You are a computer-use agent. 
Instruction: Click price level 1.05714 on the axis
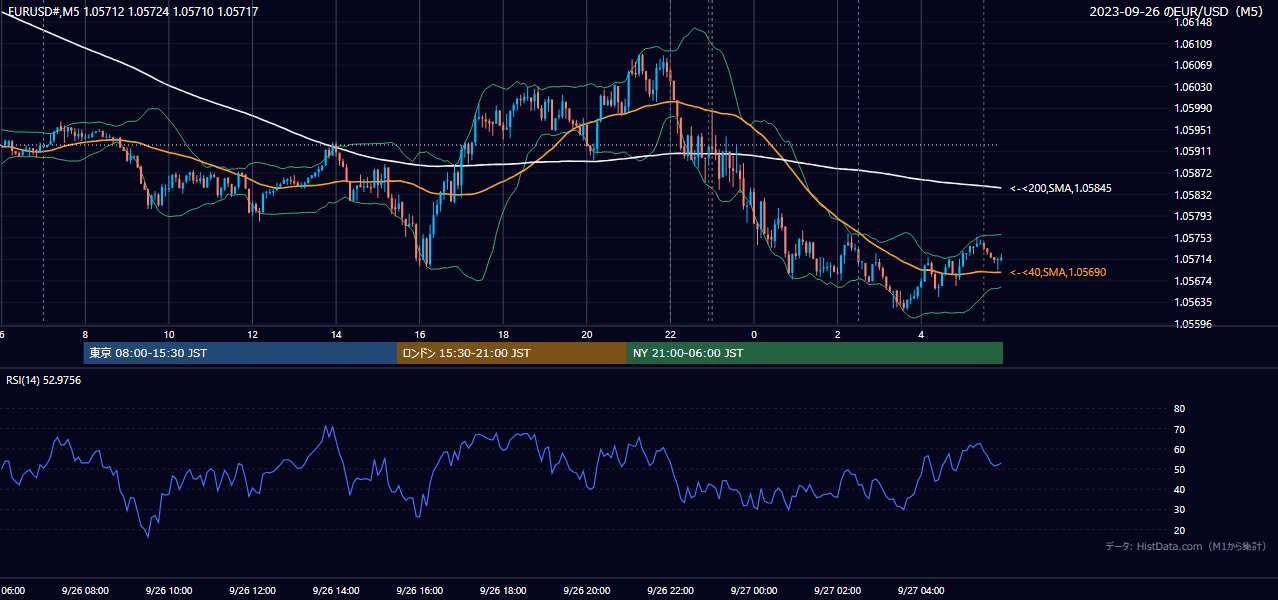[1192, 259]
